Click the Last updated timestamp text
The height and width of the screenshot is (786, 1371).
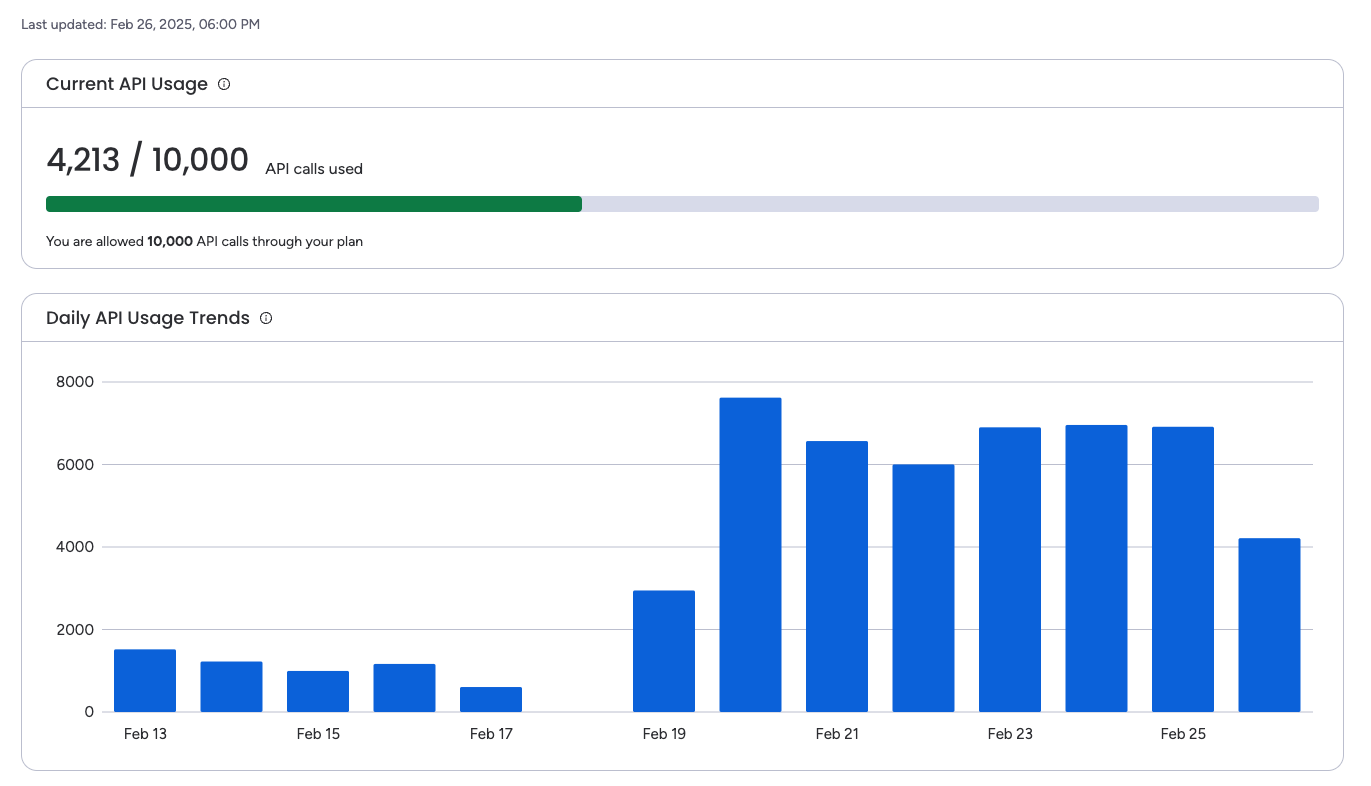coord(140,24)
